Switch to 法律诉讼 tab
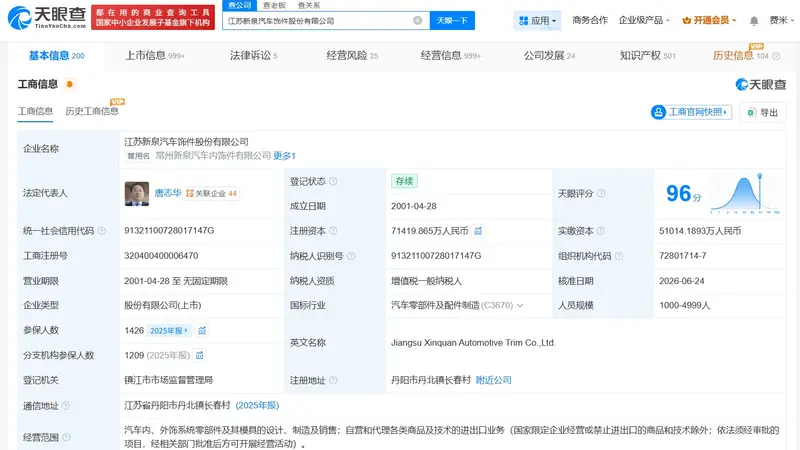Screen dimensions: 800x450 (x=254, y=56)
